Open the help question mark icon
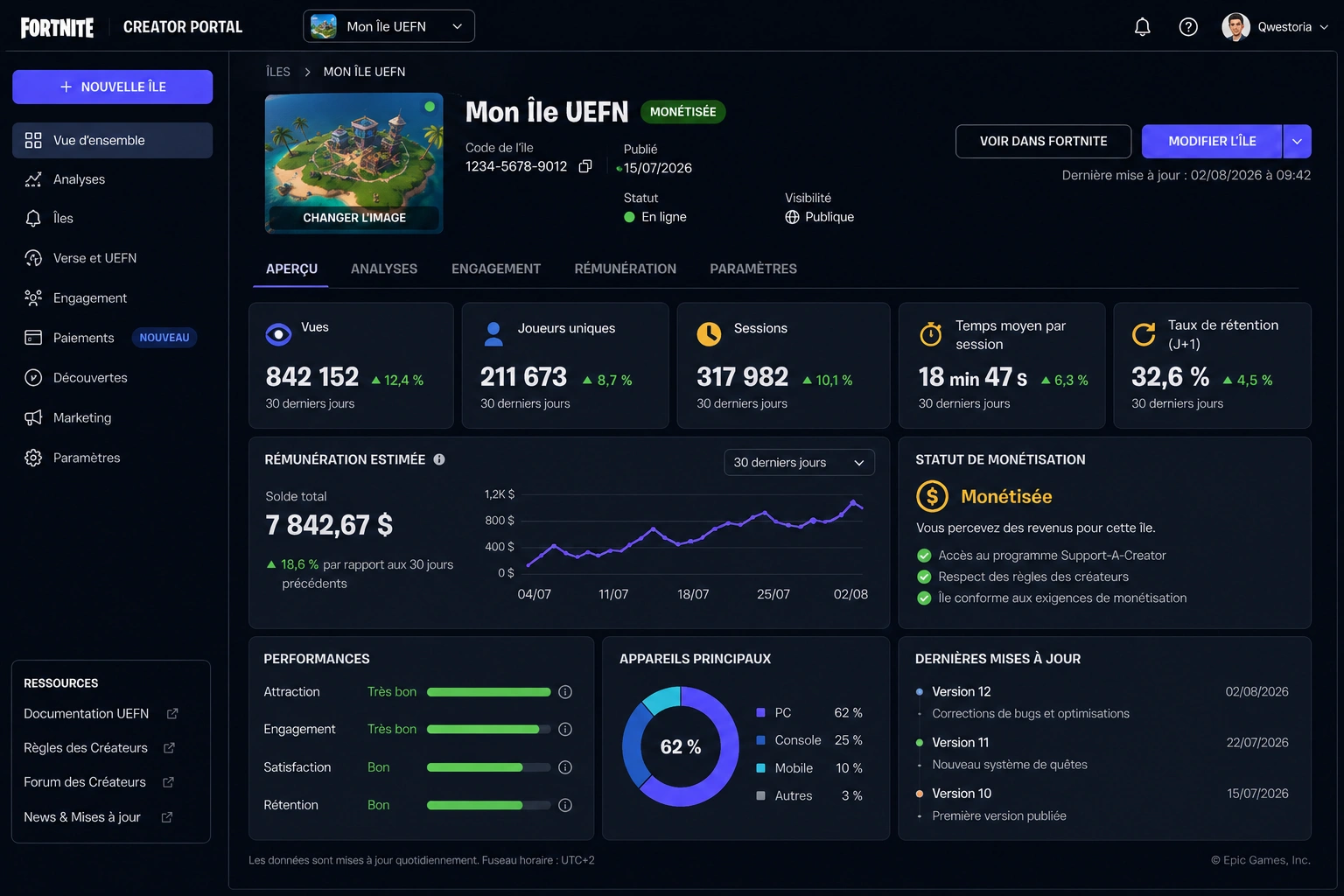Screen dimensions: 1344x896 1188,27
